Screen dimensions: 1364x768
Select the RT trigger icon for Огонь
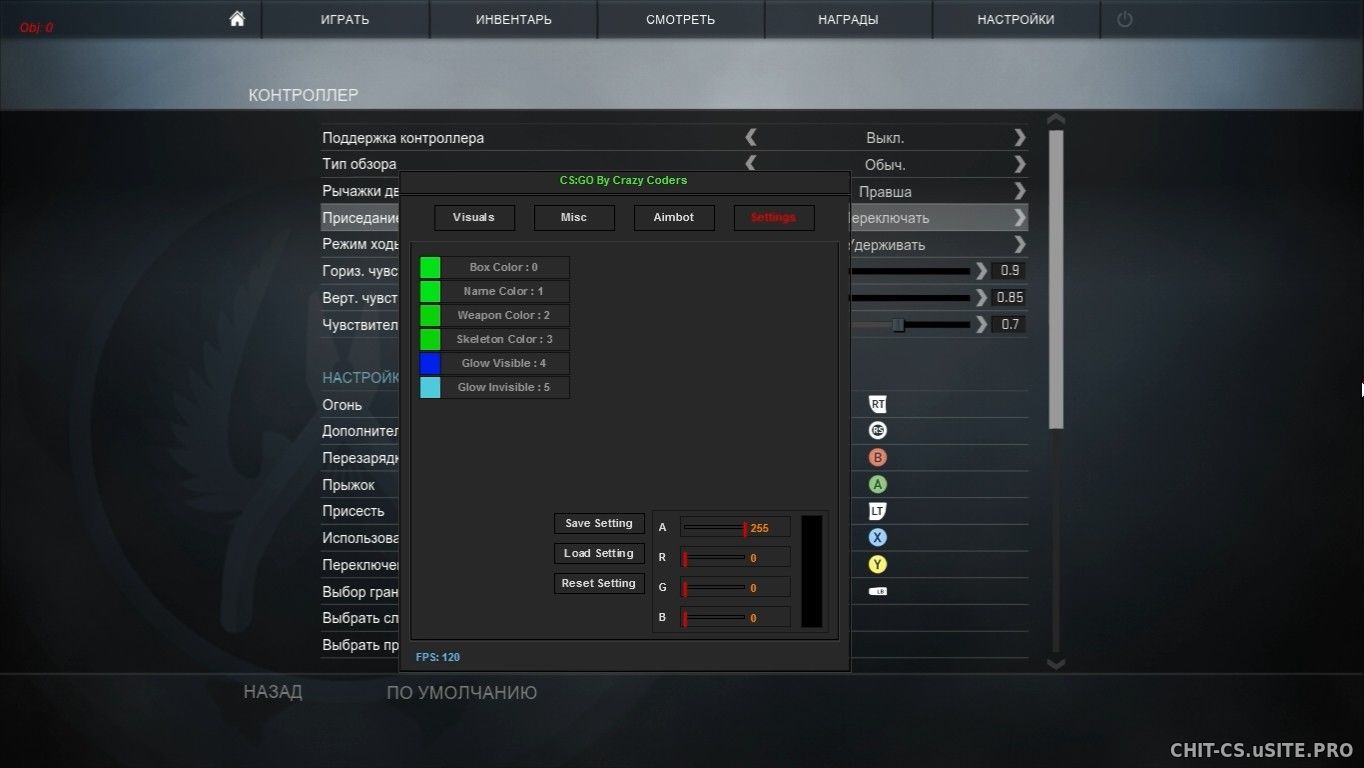[x=878, y=404]
